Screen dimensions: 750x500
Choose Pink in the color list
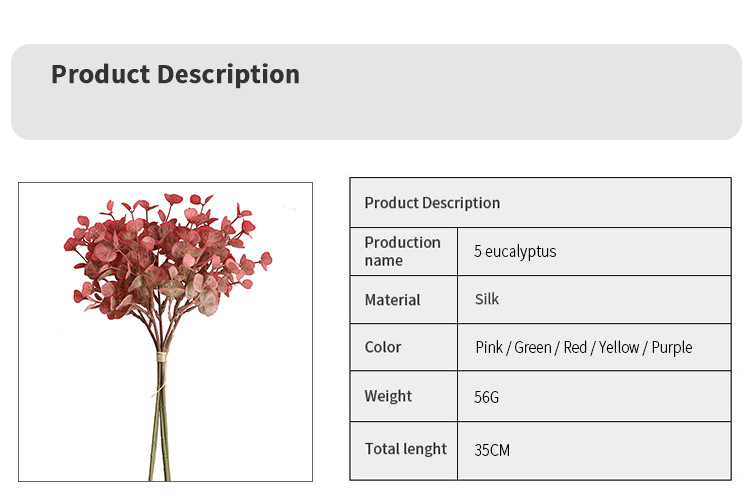point(489,348)
